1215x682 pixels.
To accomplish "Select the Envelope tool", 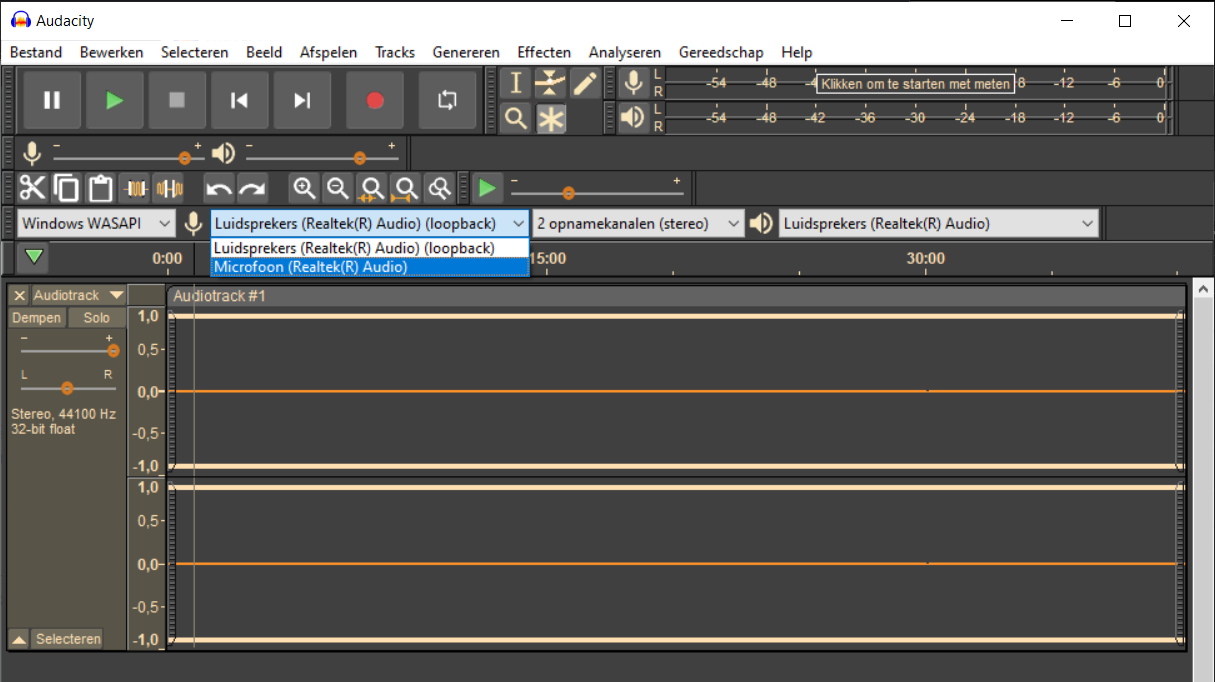I will pos(550,84).
